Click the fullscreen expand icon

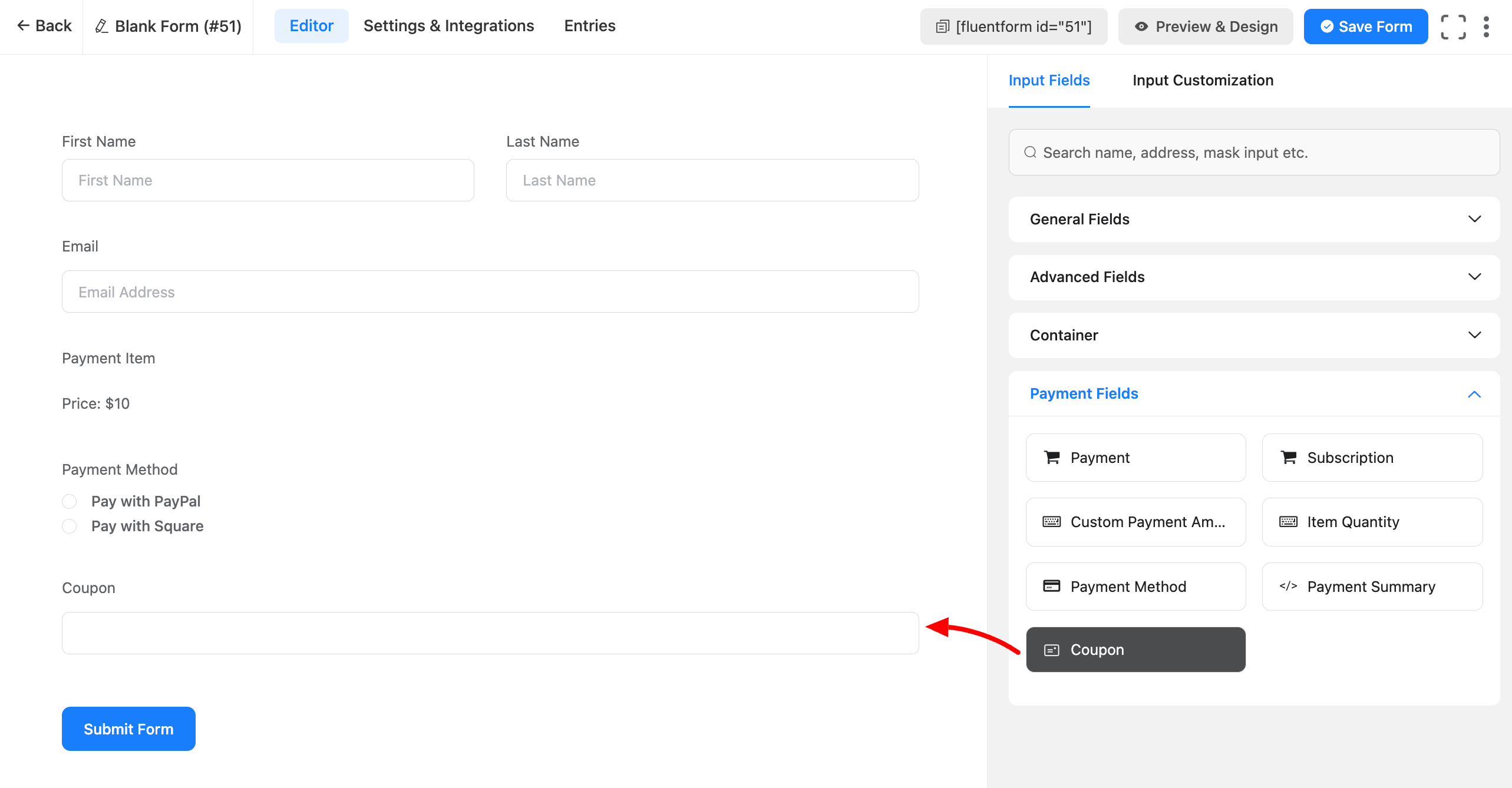(x=1453, y=27)
